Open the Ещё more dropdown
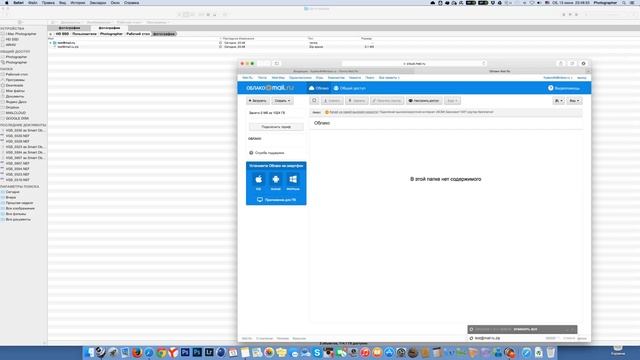The width and height of the screenshot is (640, 360). pos(452,100)
